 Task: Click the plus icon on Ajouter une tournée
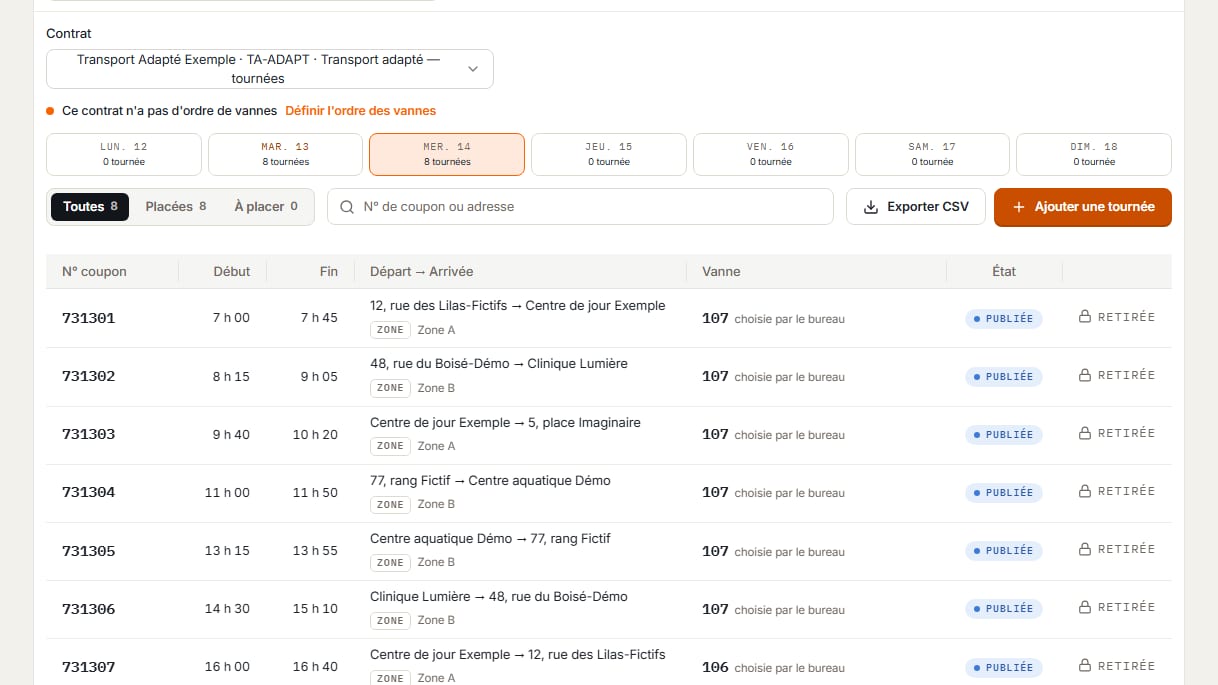click(1019, 207)
